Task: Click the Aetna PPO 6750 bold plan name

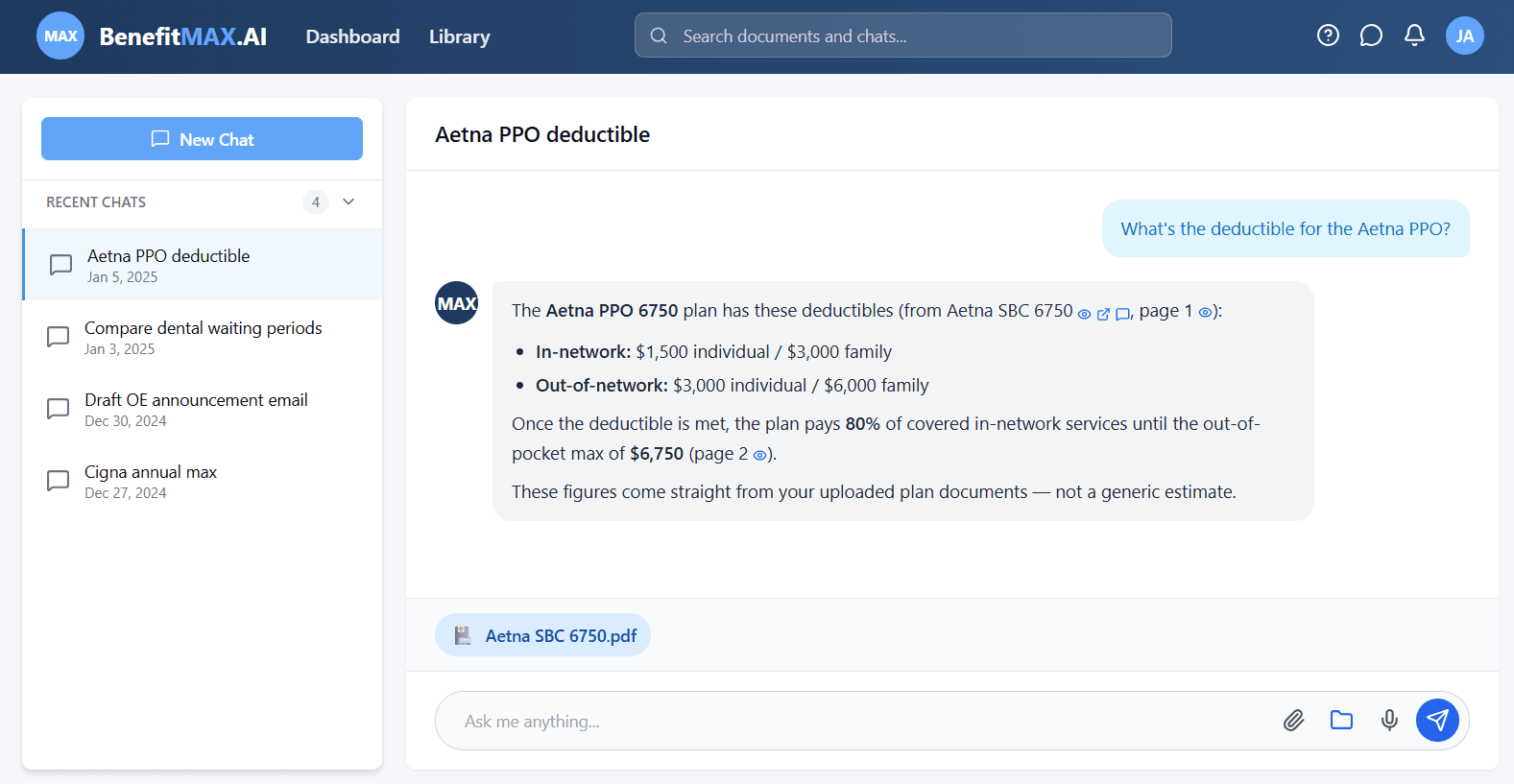Action: tap(612, 311)
